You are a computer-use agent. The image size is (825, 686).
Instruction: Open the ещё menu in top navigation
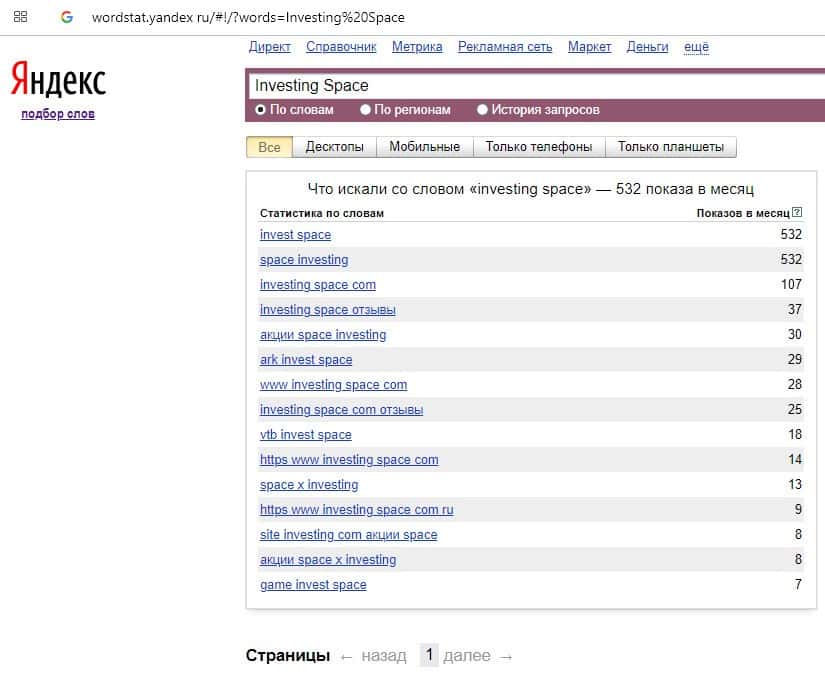(696, 47)
